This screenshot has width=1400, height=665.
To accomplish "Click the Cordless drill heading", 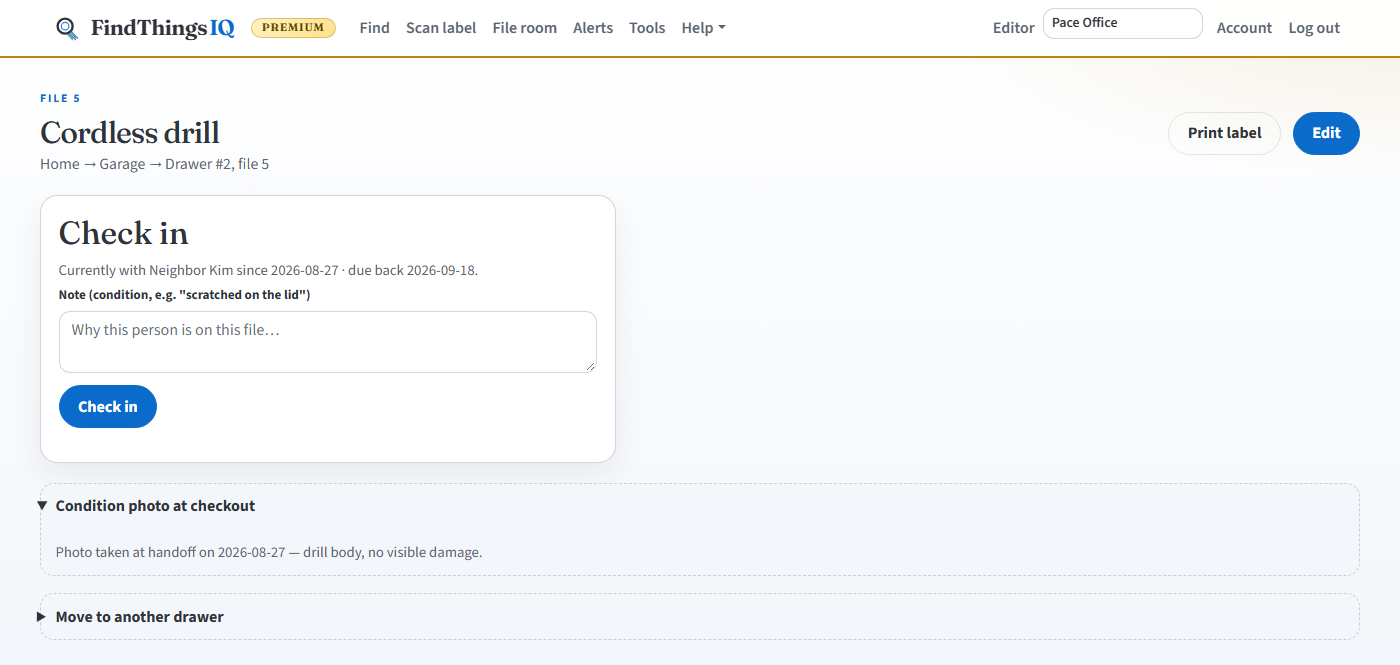I will (130, 132).
